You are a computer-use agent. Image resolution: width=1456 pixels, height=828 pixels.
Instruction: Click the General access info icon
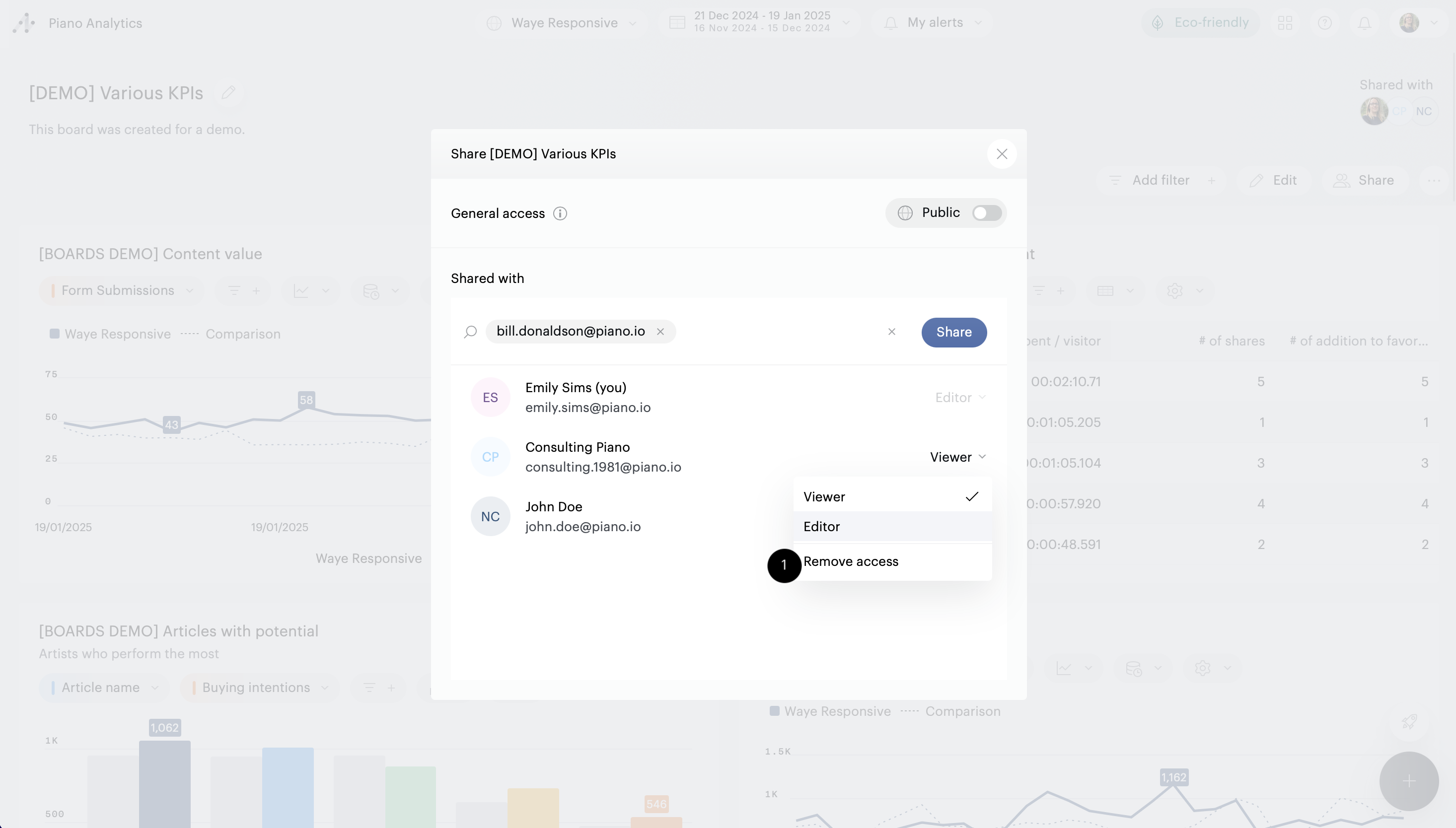click(560, 213)
